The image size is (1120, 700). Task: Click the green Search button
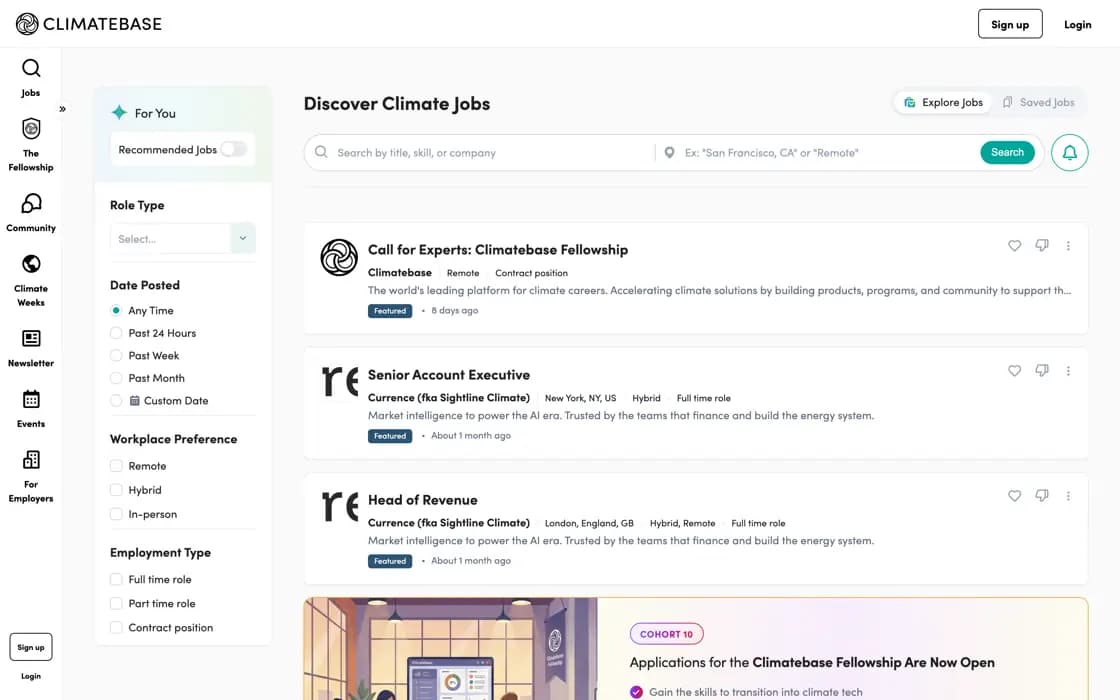point(1007,152)
